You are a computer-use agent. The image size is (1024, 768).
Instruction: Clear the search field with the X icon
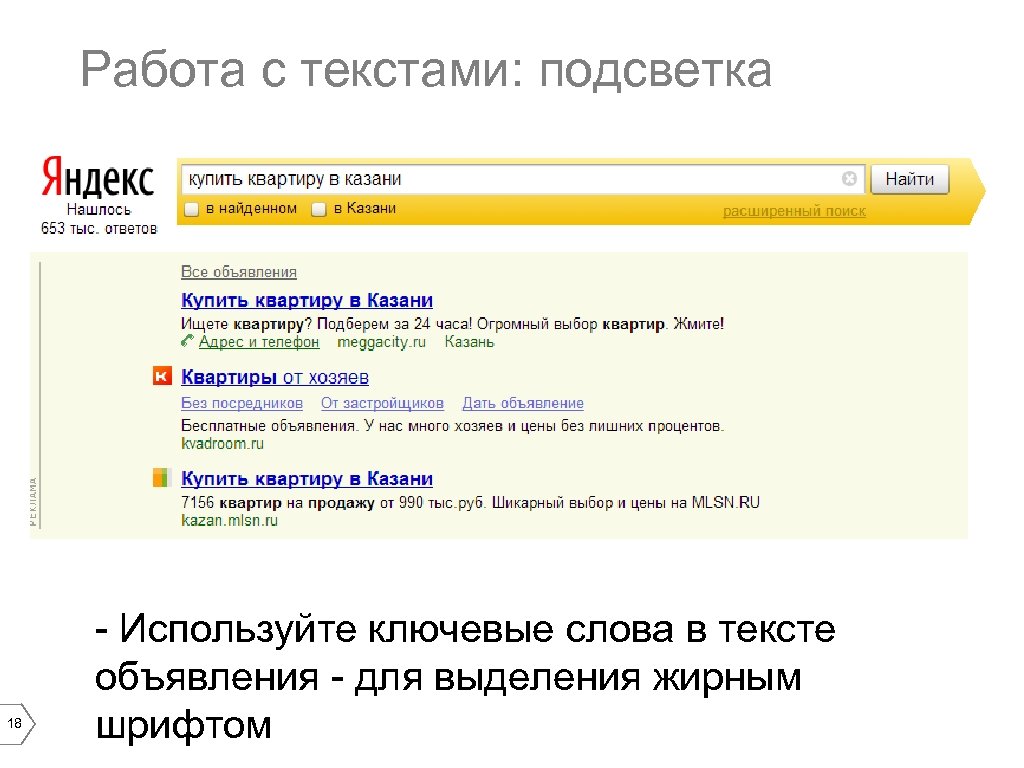pos(849,178)
